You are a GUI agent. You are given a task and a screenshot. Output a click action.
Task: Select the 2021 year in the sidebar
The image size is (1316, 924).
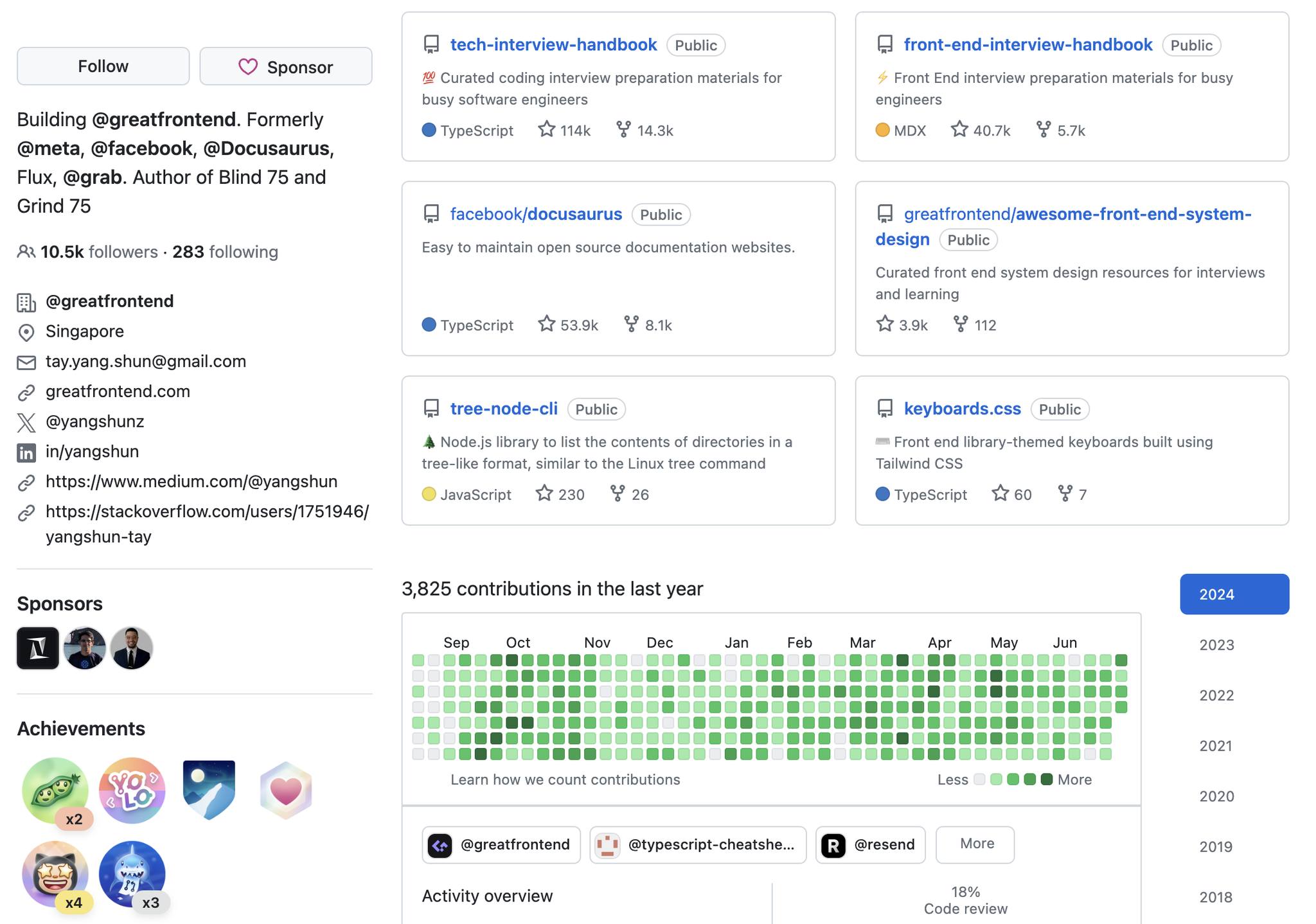(x=1216, y=745)
